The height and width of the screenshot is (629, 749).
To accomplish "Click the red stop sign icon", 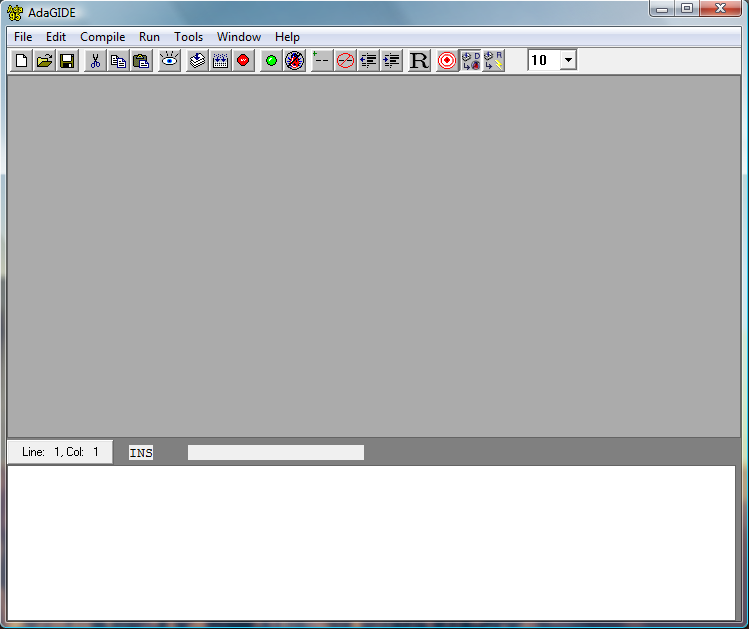I will [x=243, y=61].
